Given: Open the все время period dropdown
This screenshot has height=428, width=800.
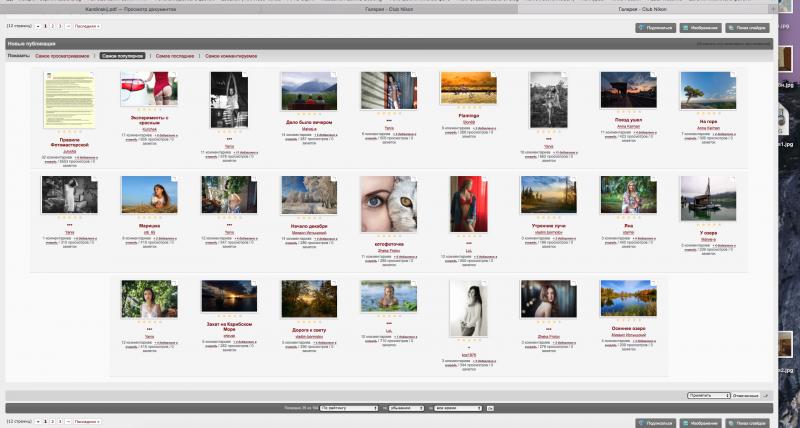Looking at the screenshot, I should pyautogui.click(x=458, y=408).
